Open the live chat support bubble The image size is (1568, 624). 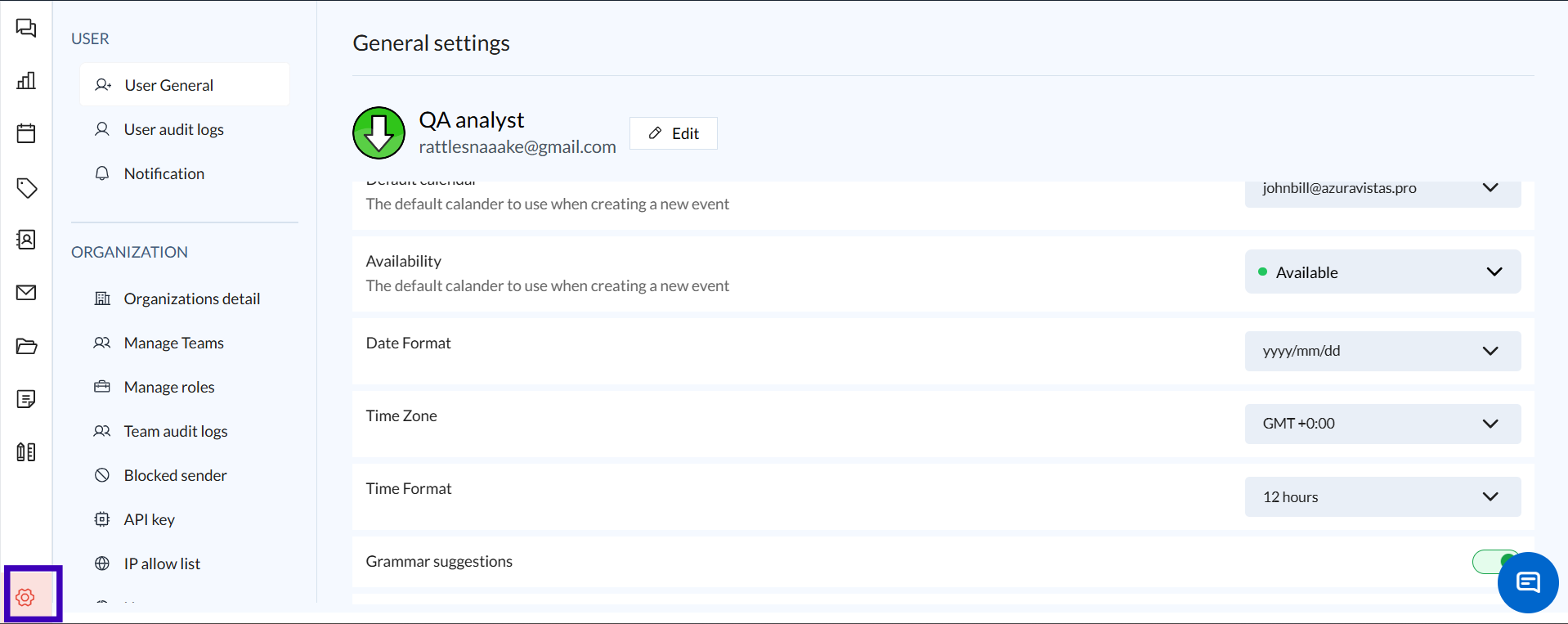coord(1527,582)
